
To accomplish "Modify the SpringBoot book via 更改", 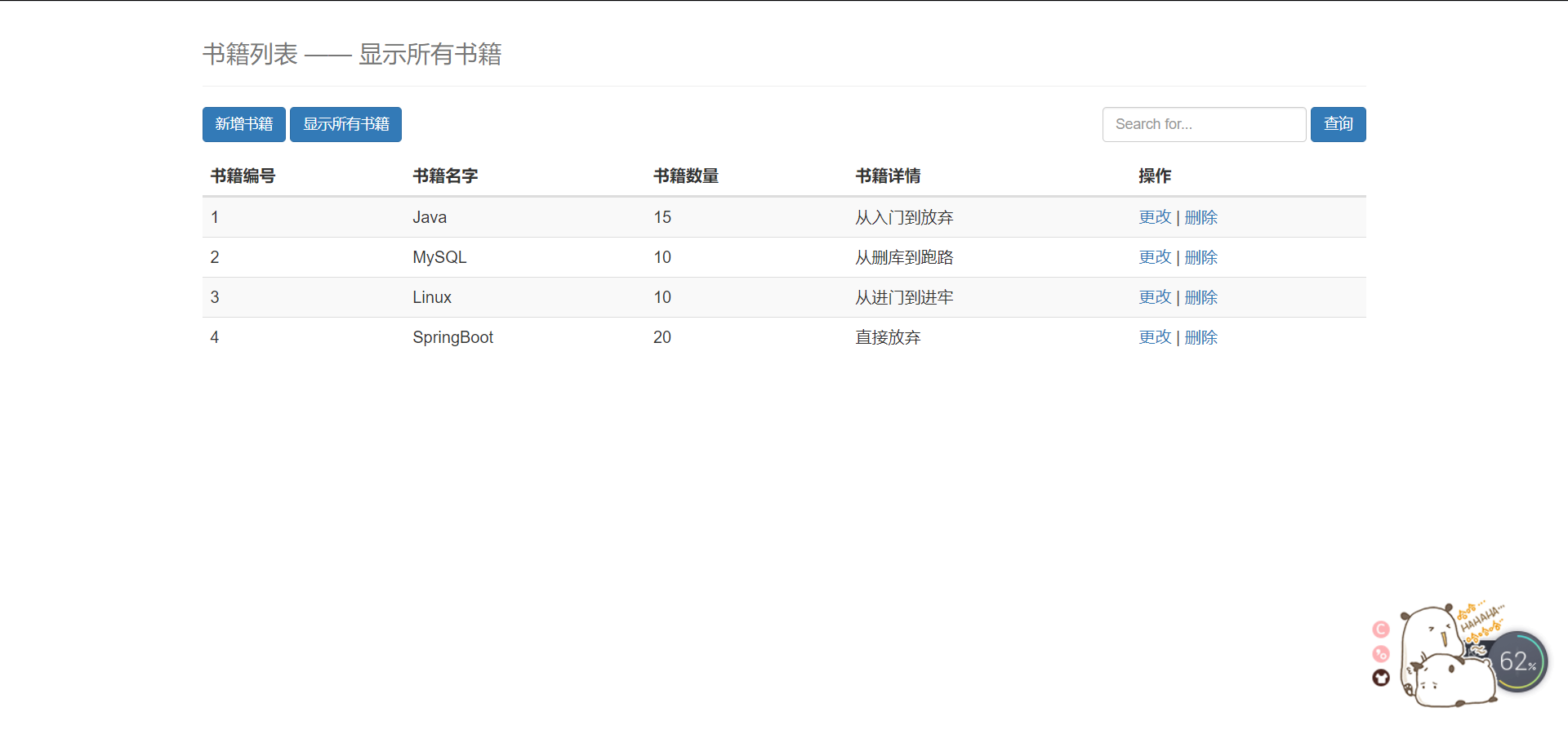I will [1155, 337].
